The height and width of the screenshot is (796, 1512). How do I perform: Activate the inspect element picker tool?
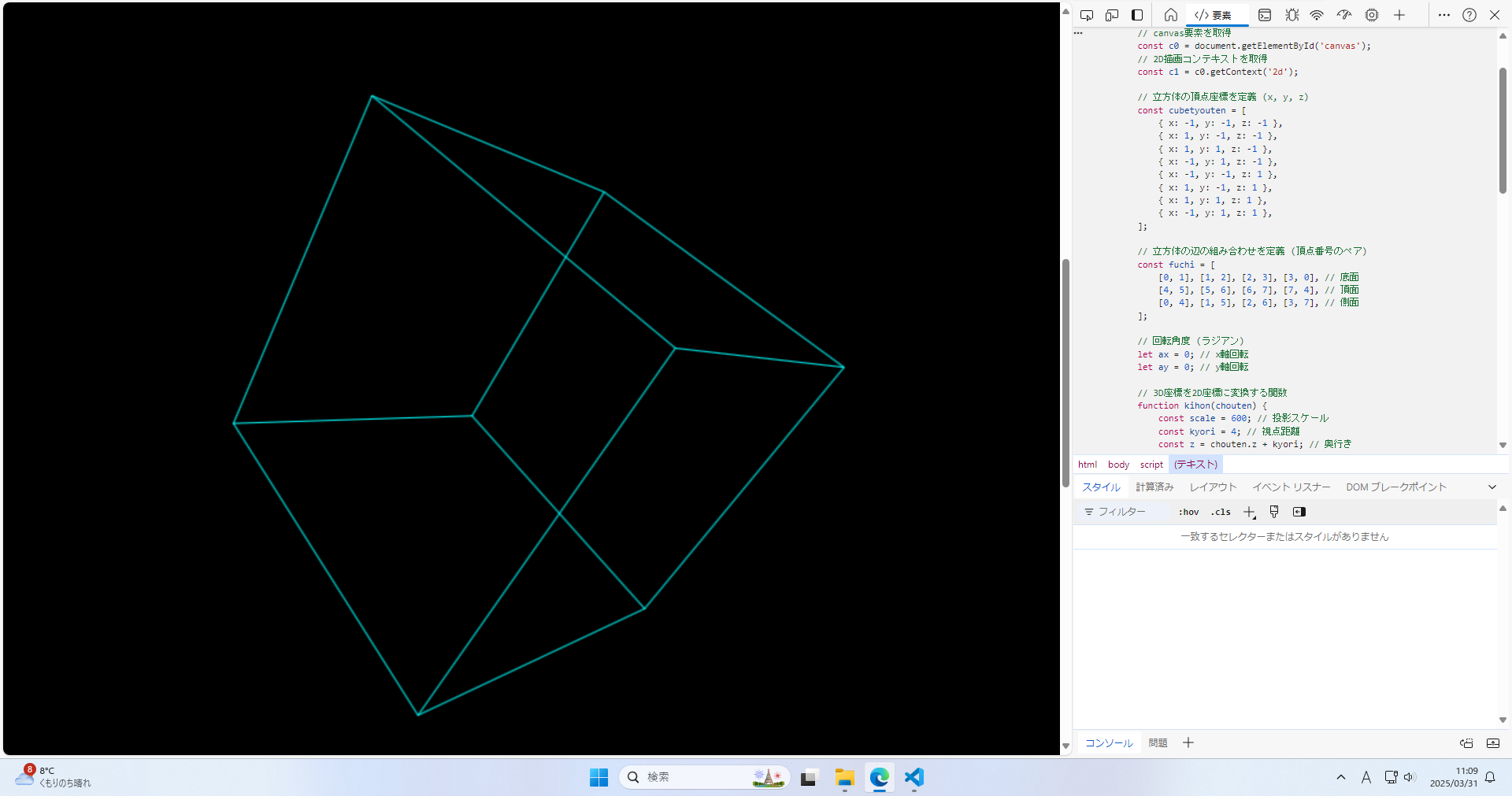(x=1087, y=15)
